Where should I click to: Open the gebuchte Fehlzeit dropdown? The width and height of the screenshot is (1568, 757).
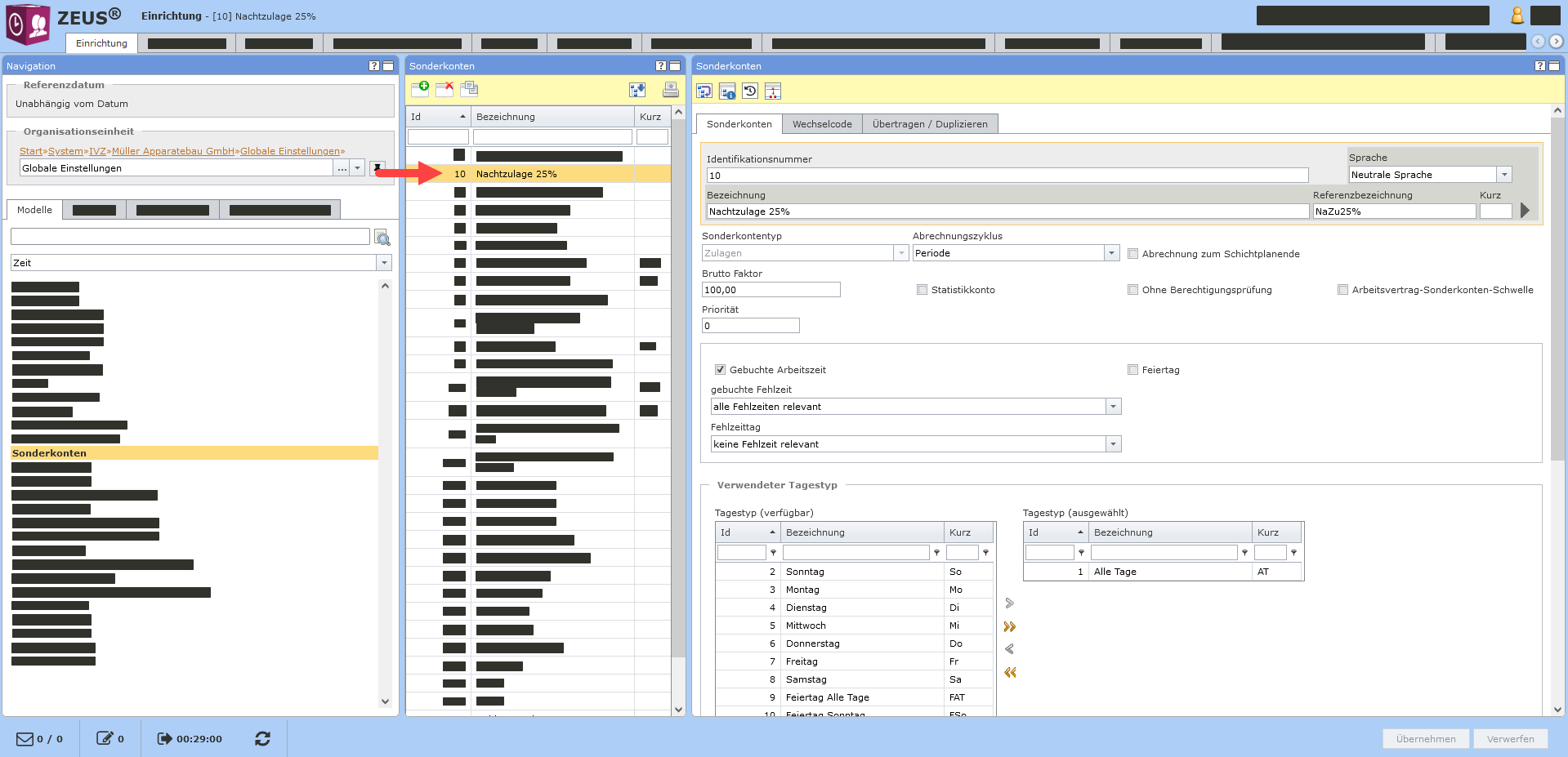coord(1113,407)
